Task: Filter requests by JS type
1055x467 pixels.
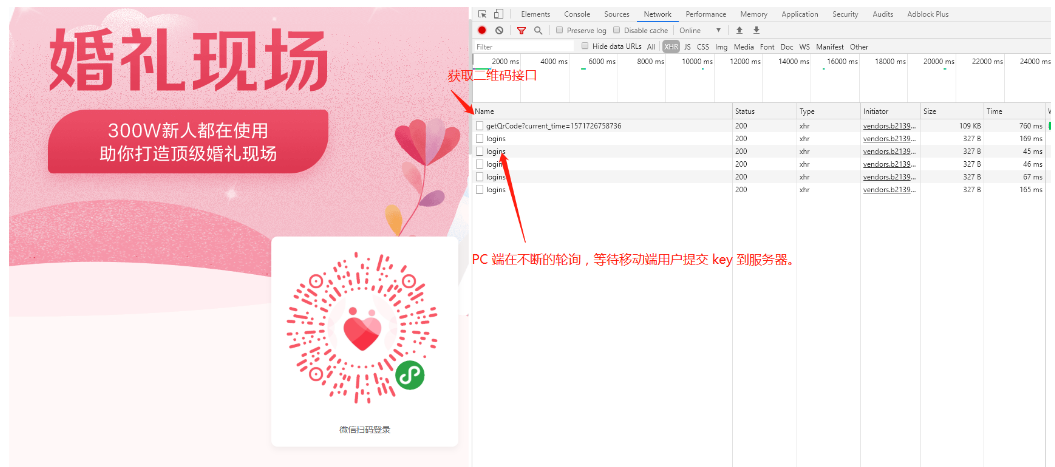Action: pos(687,47)
